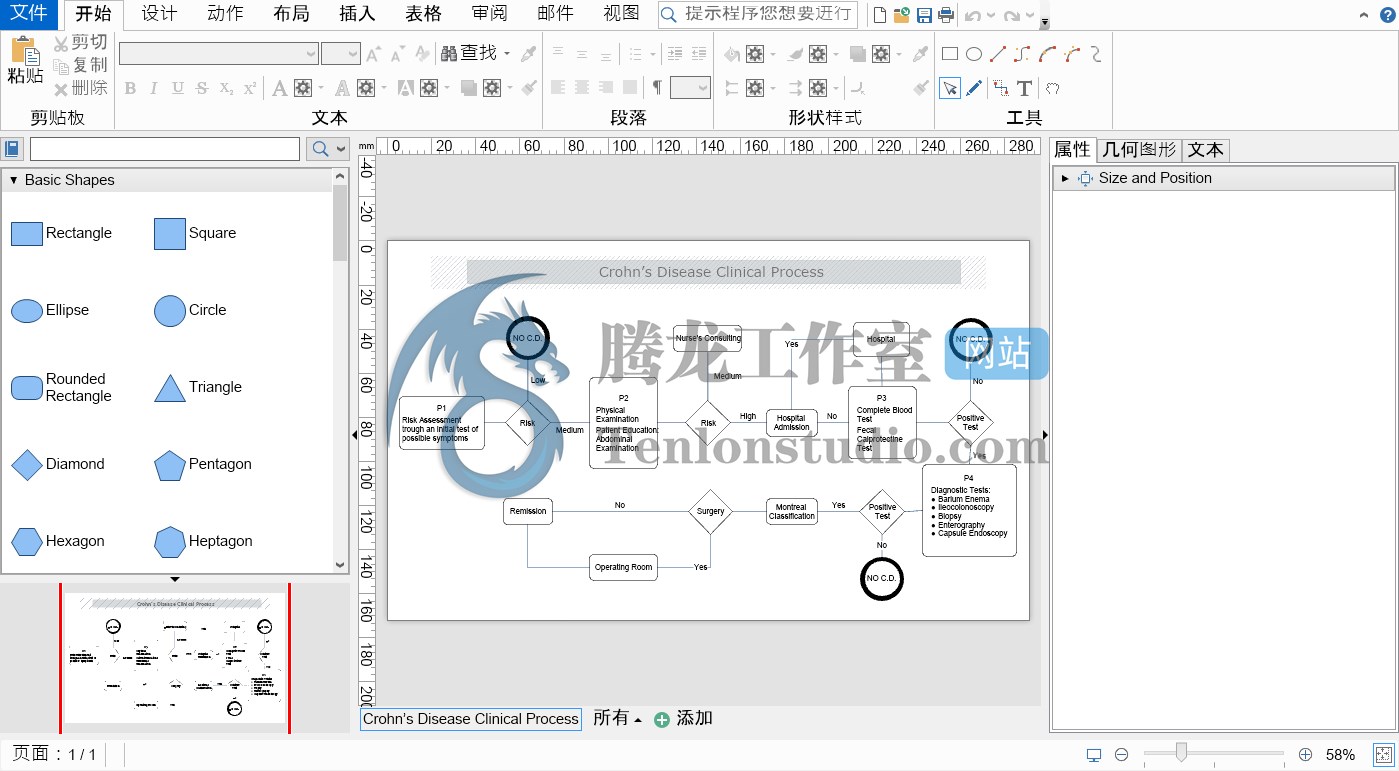Activate the pointer selection tool
This screenshot has height=771, width=1399.
pyautogui.click(x=950, y=88)
